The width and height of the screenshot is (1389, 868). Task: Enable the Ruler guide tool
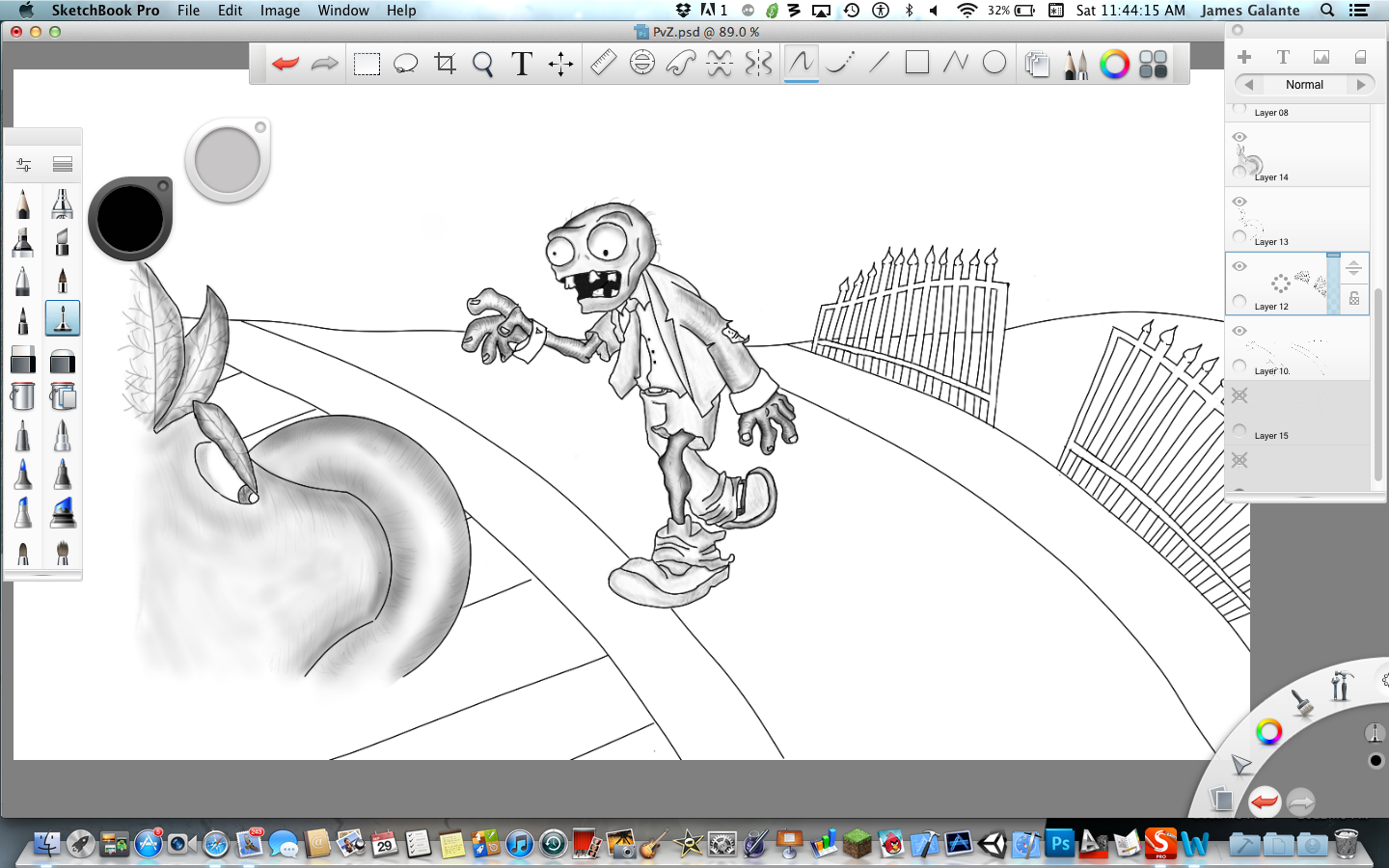603,64
